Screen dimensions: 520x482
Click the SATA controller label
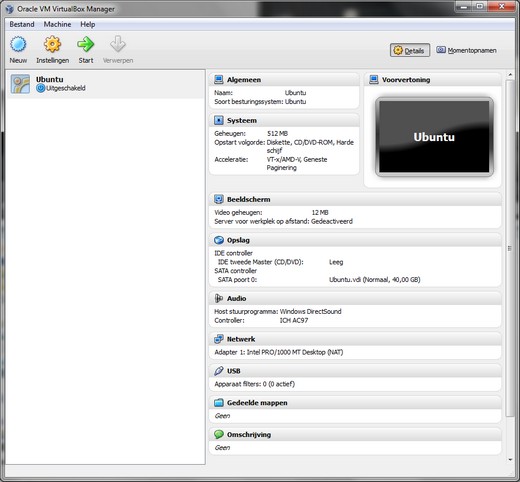click(x=235, y=271)
